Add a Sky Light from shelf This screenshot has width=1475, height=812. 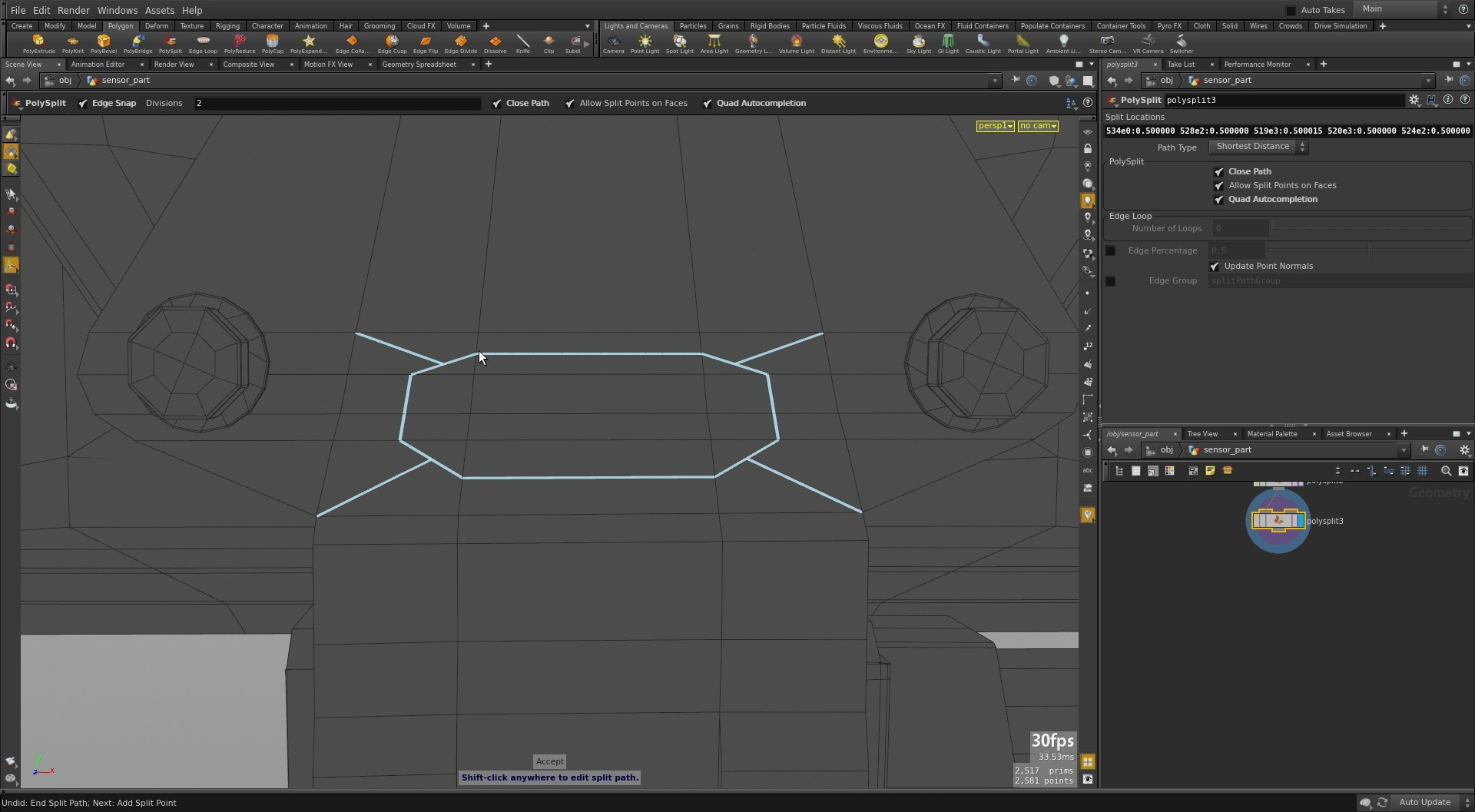(x=918, y=44)
